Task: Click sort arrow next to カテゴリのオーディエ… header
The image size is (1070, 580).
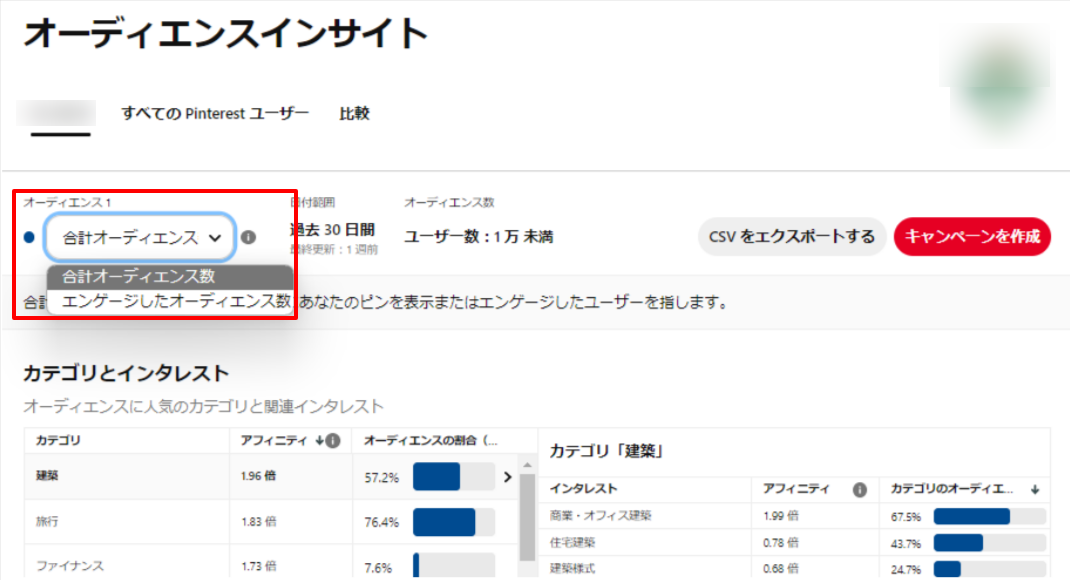Action: [x=1035, y=490]
